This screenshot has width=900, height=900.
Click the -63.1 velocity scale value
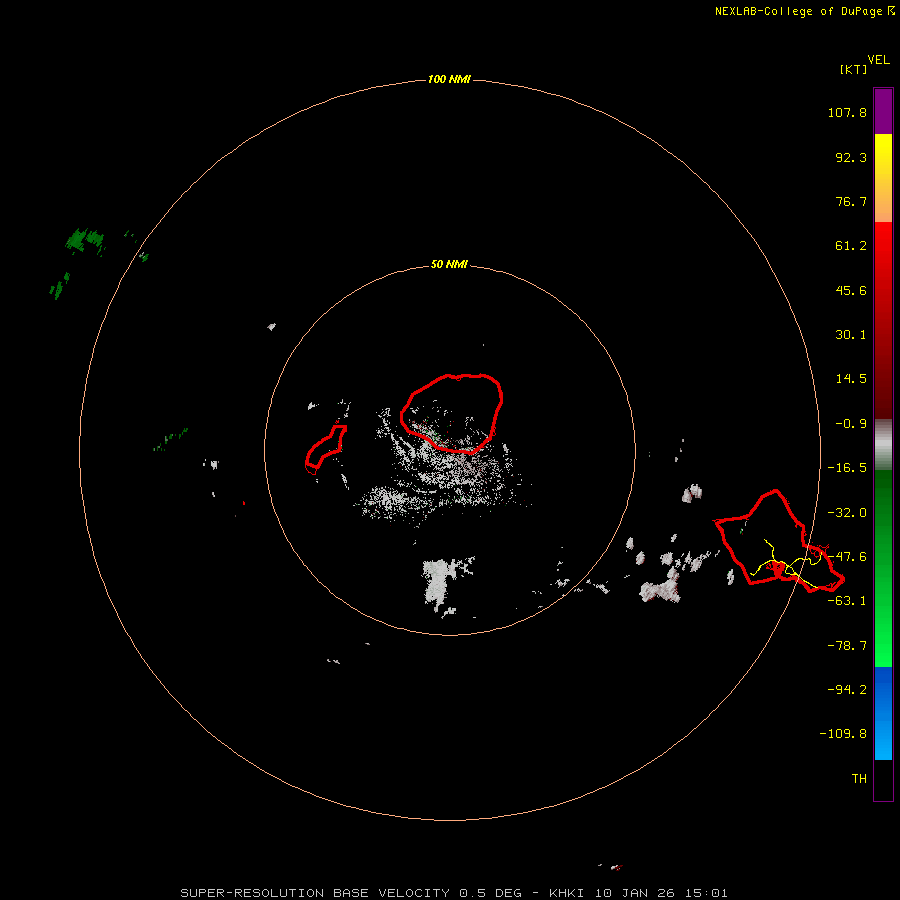(x=847, y=601)
